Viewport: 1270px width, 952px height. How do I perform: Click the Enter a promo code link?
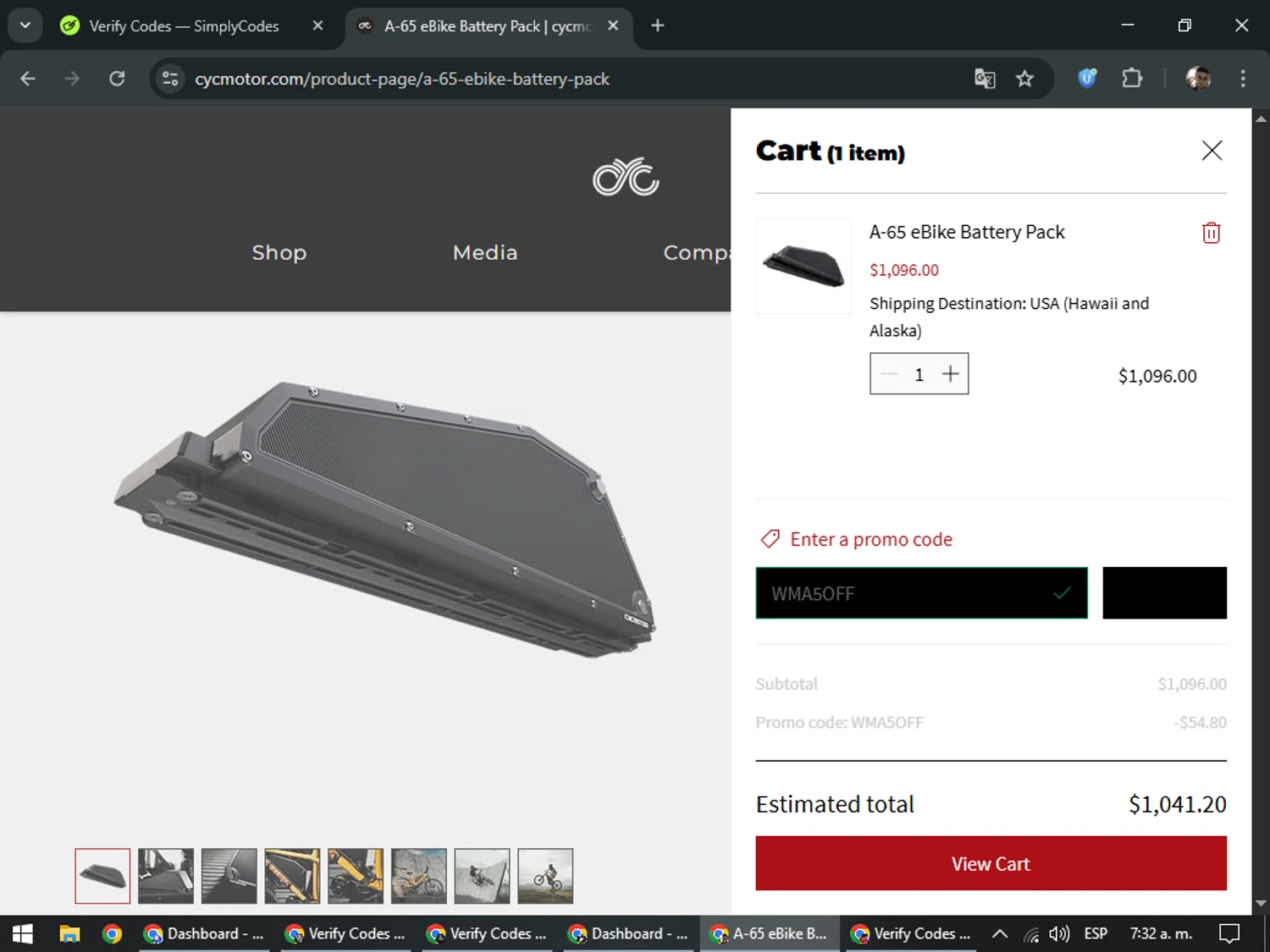pyautogui.click(x=871, y=540)
